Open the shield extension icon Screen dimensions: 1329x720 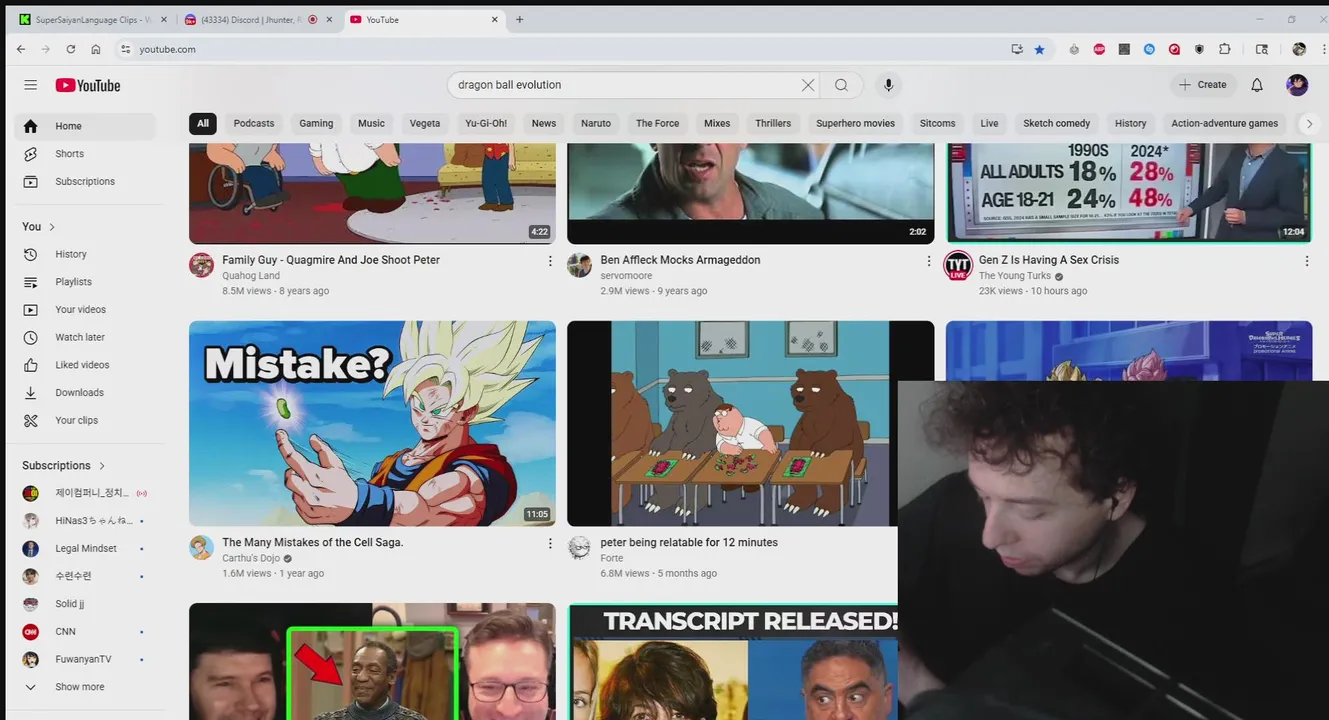(1200, 49)
